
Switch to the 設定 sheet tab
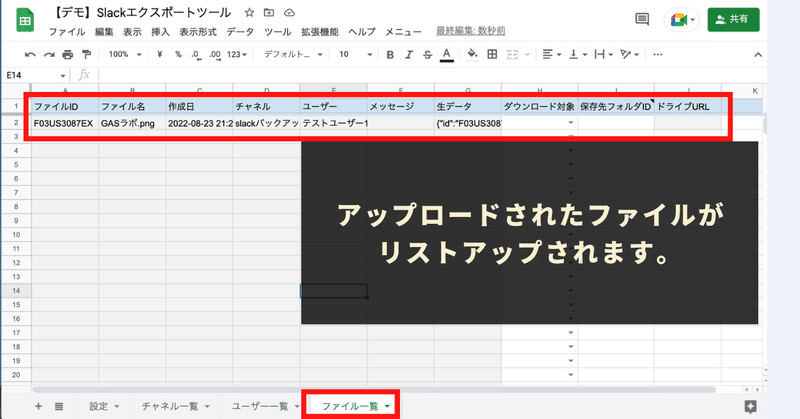tap(104, 406)
